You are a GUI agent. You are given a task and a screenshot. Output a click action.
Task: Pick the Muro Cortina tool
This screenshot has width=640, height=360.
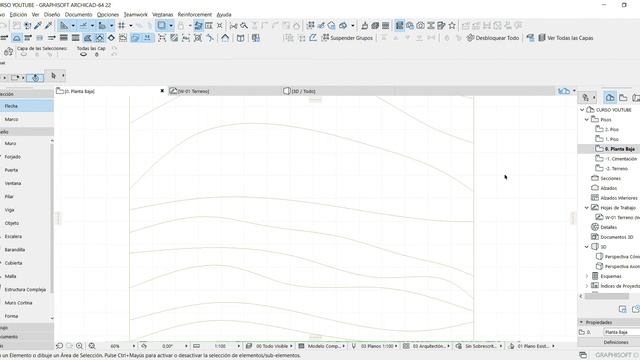25,303
